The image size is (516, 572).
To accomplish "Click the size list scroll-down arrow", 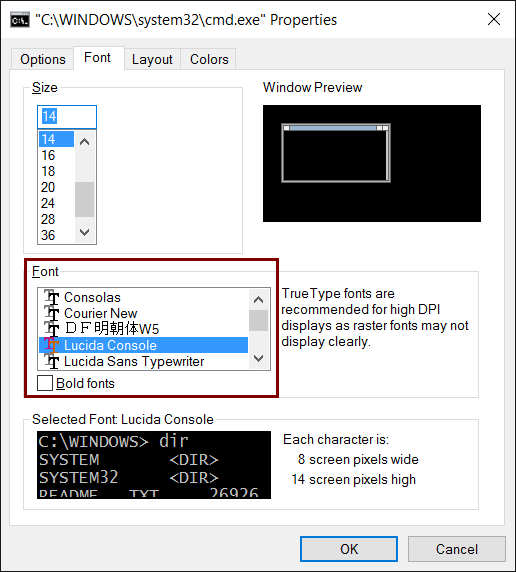I will pos(85,232).
